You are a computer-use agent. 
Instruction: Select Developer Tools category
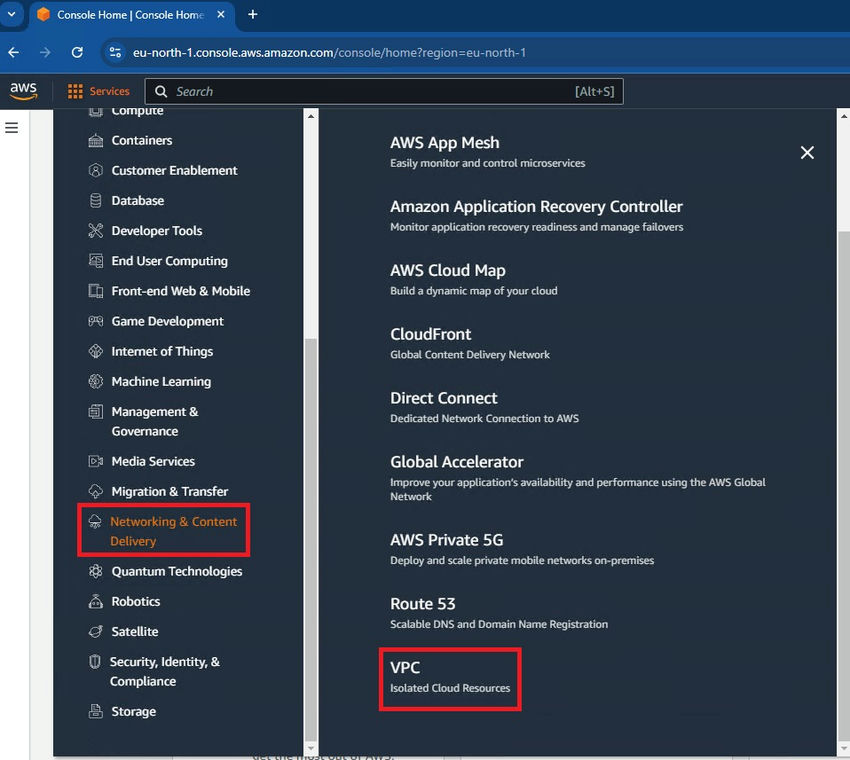157,230
